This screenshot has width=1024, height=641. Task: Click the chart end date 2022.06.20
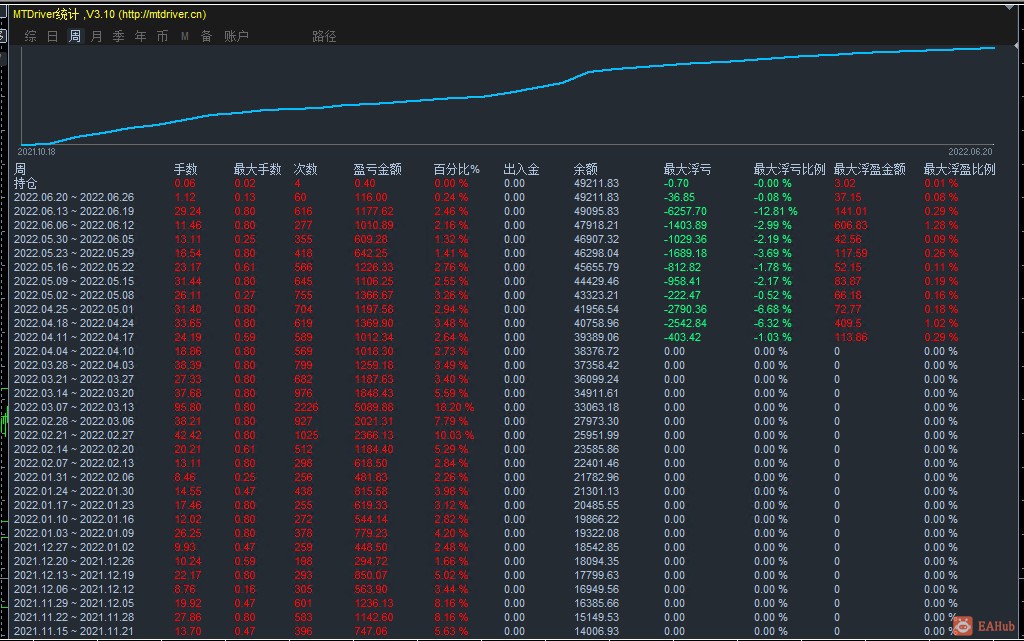[970, 151]
